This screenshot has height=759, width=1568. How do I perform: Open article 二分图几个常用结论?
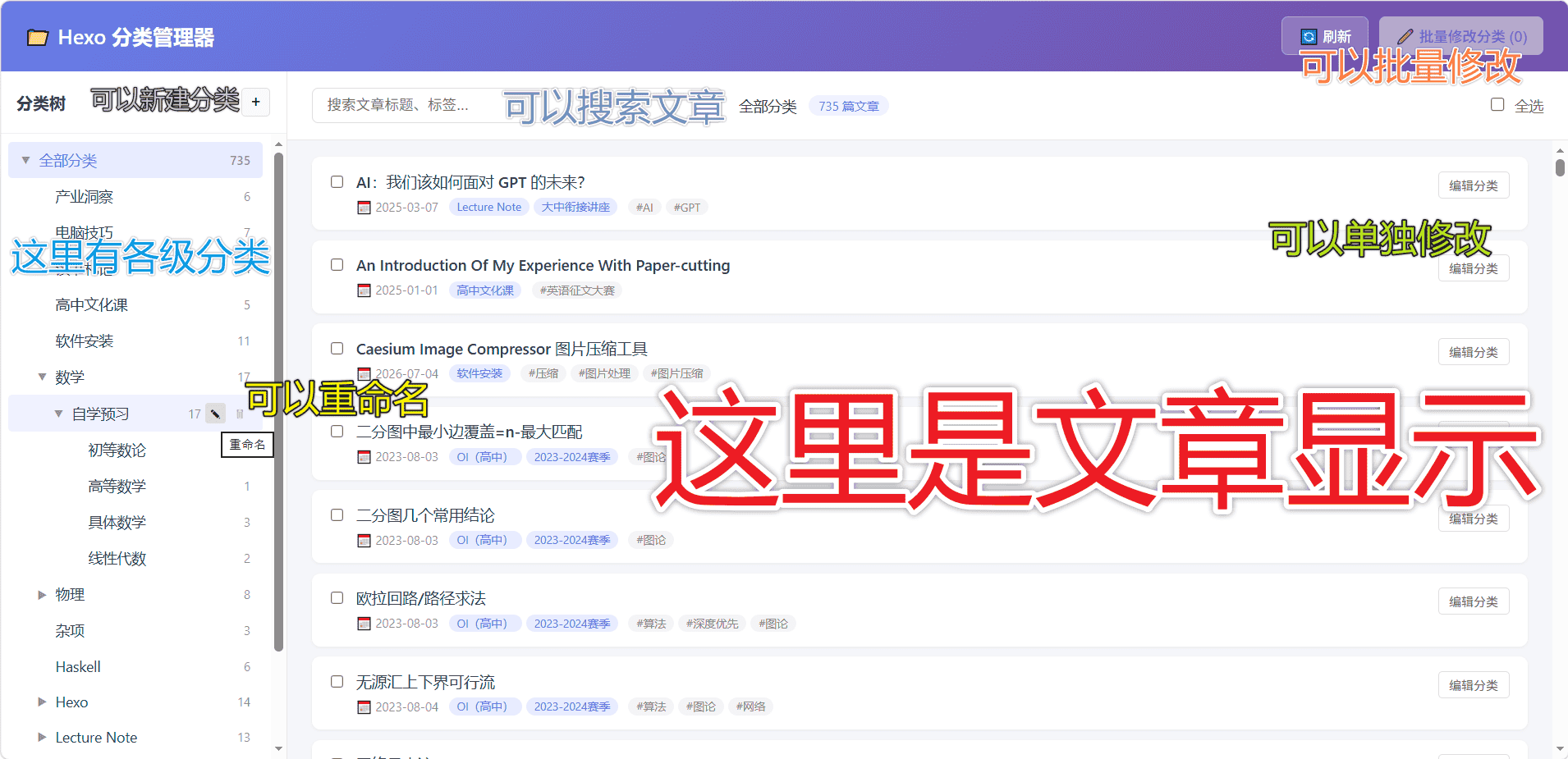coord(425,515)
